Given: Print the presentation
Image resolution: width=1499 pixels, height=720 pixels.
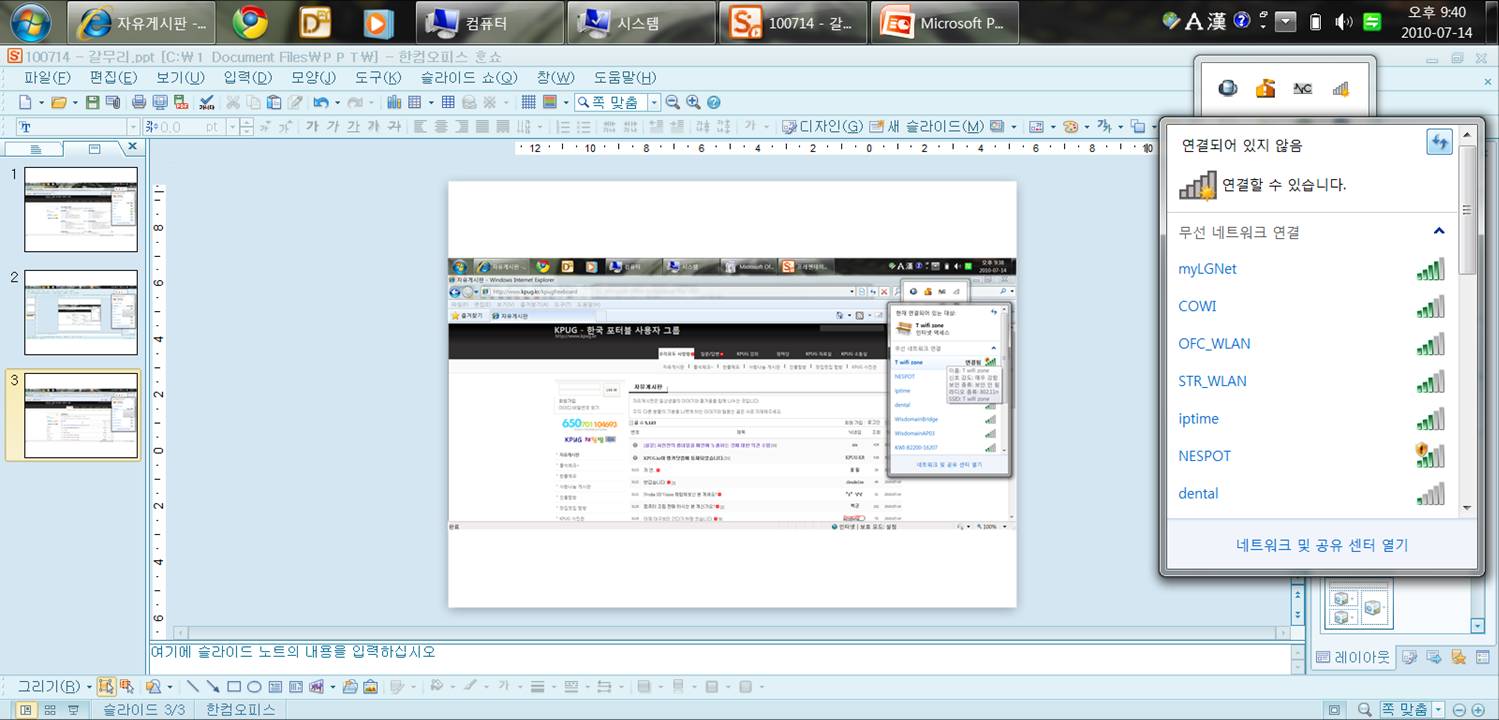Looking at the screenshot, I should 139,102.
